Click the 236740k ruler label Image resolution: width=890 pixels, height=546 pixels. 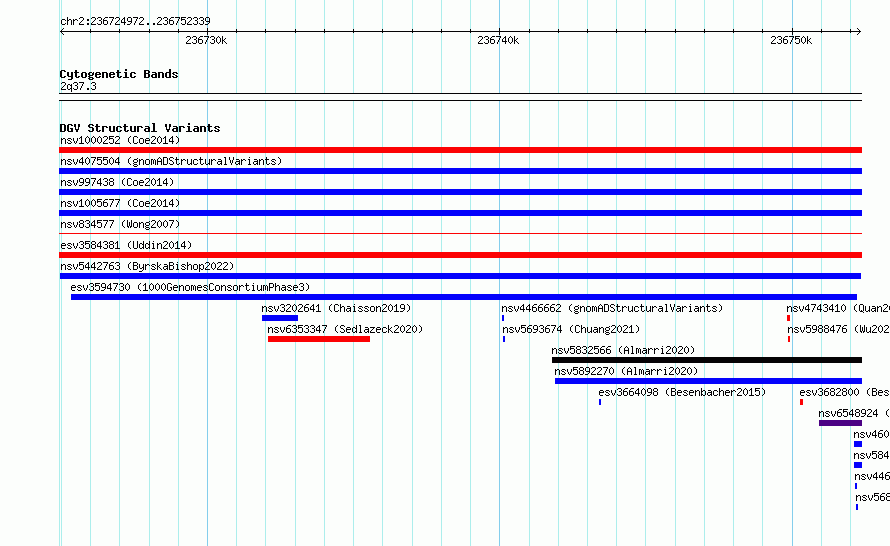[498, 40]
